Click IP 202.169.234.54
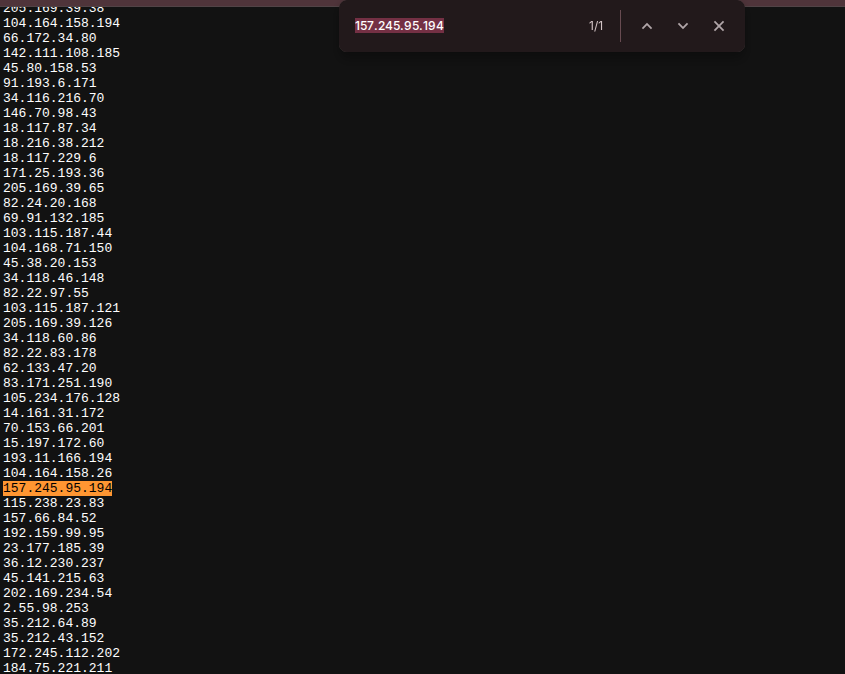 click(x=58, y=593)
